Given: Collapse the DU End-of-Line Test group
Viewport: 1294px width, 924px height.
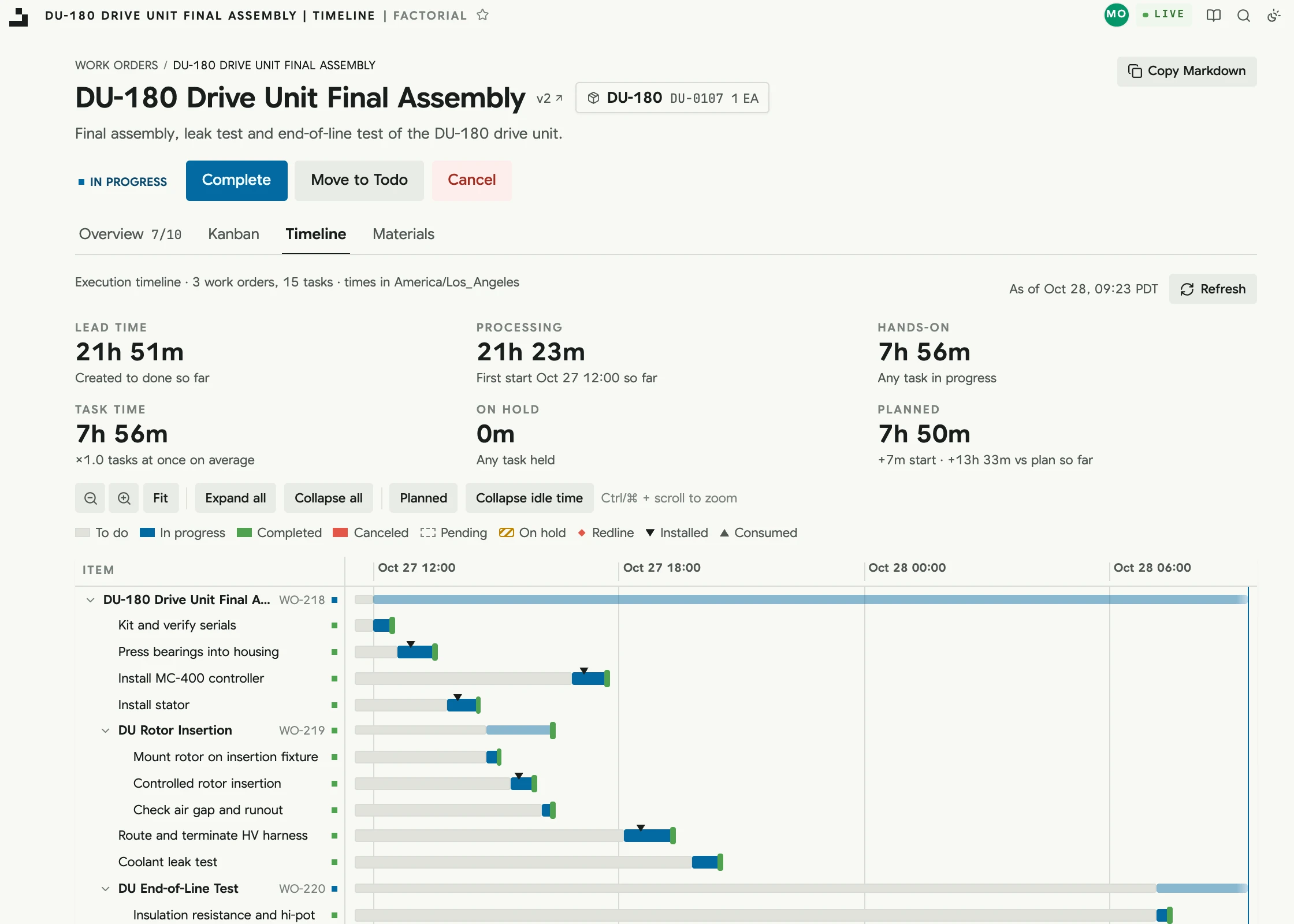Looking at the screenshot, I should [x=105, y=889].
